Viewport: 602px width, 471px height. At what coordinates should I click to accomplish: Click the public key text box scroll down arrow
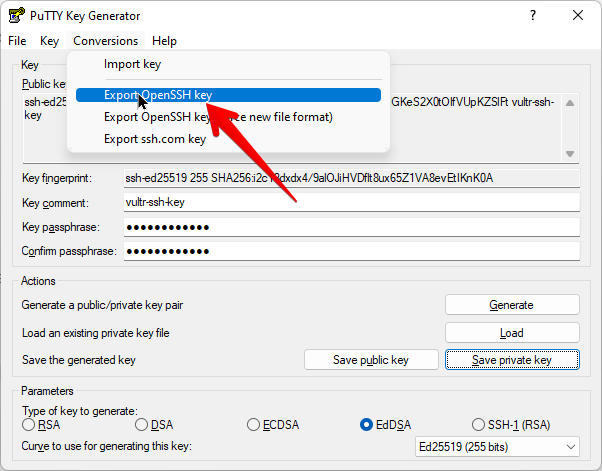pyautogui.click(x=570, y=154)
